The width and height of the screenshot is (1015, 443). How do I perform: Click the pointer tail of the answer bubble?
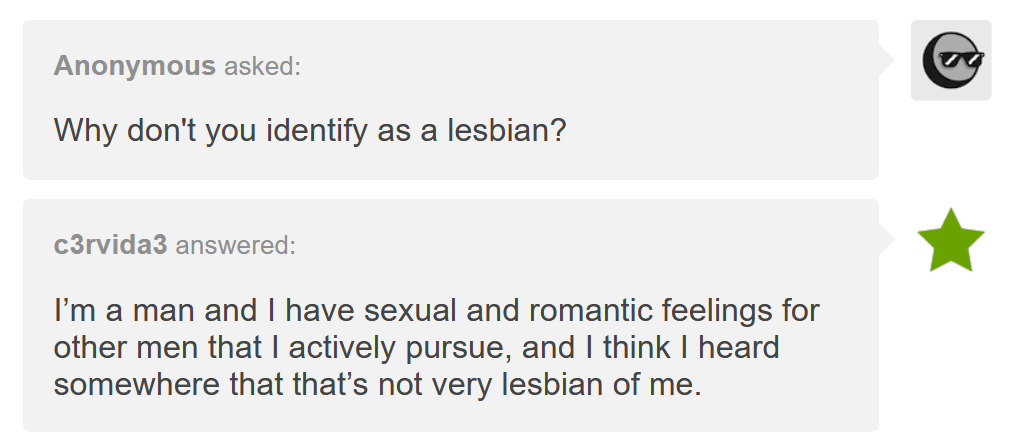886,240
